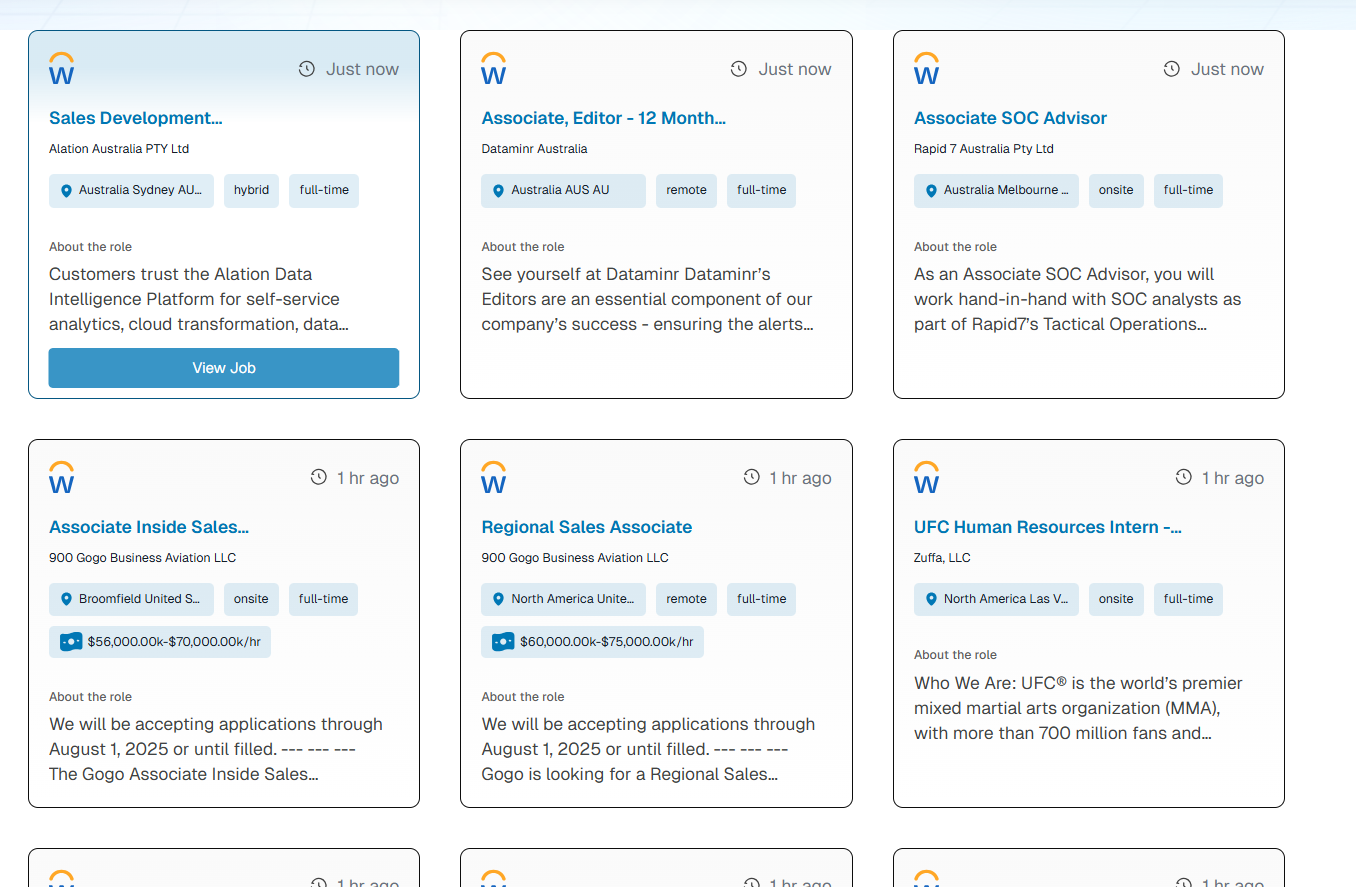This screenshot has width=1356, height=887.
Task: Open UFC Human Resources Intern job link
Action: point(1048,527)
